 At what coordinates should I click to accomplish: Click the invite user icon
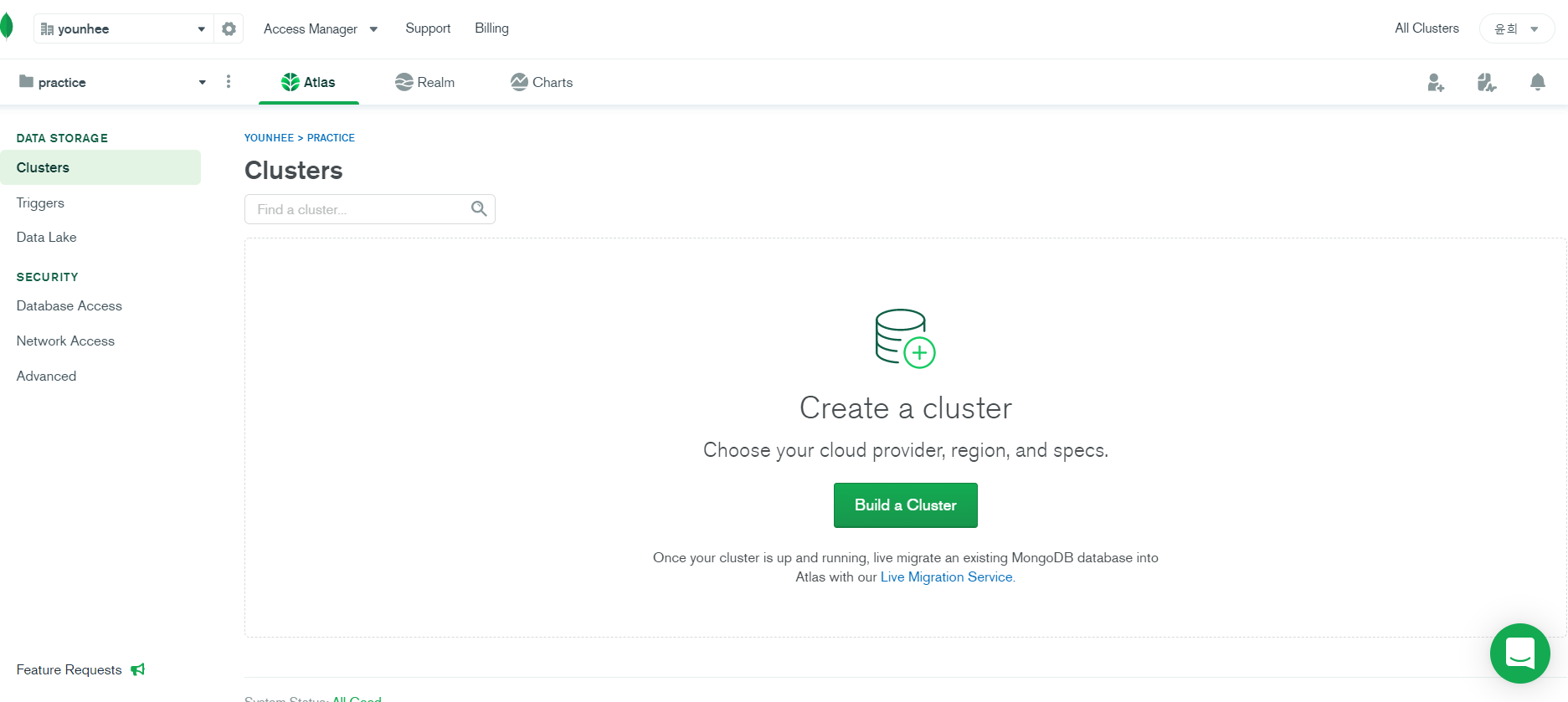[x=1436, y=82]
